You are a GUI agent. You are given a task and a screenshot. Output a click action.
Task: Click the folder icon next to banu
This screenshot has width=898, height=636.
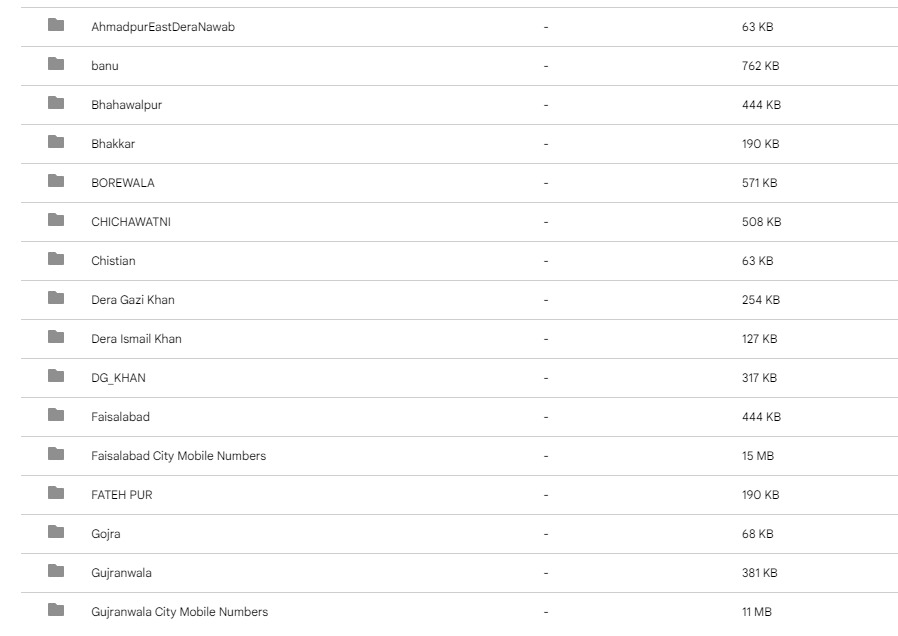tap(56, 64)
